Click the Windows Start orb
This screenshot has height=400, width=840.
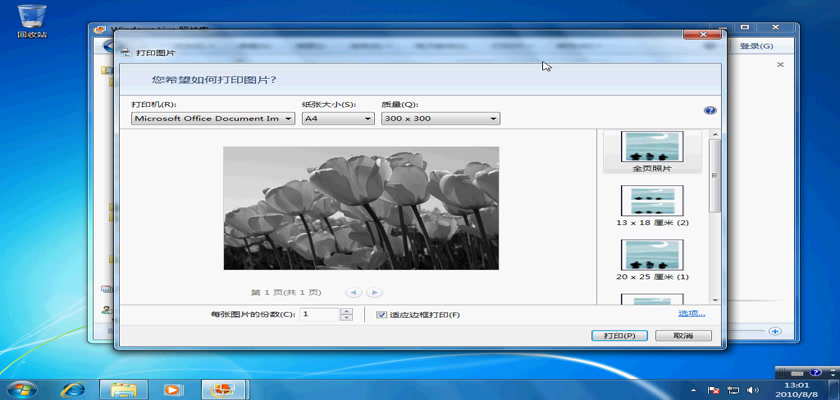click(x=20, y=388)
